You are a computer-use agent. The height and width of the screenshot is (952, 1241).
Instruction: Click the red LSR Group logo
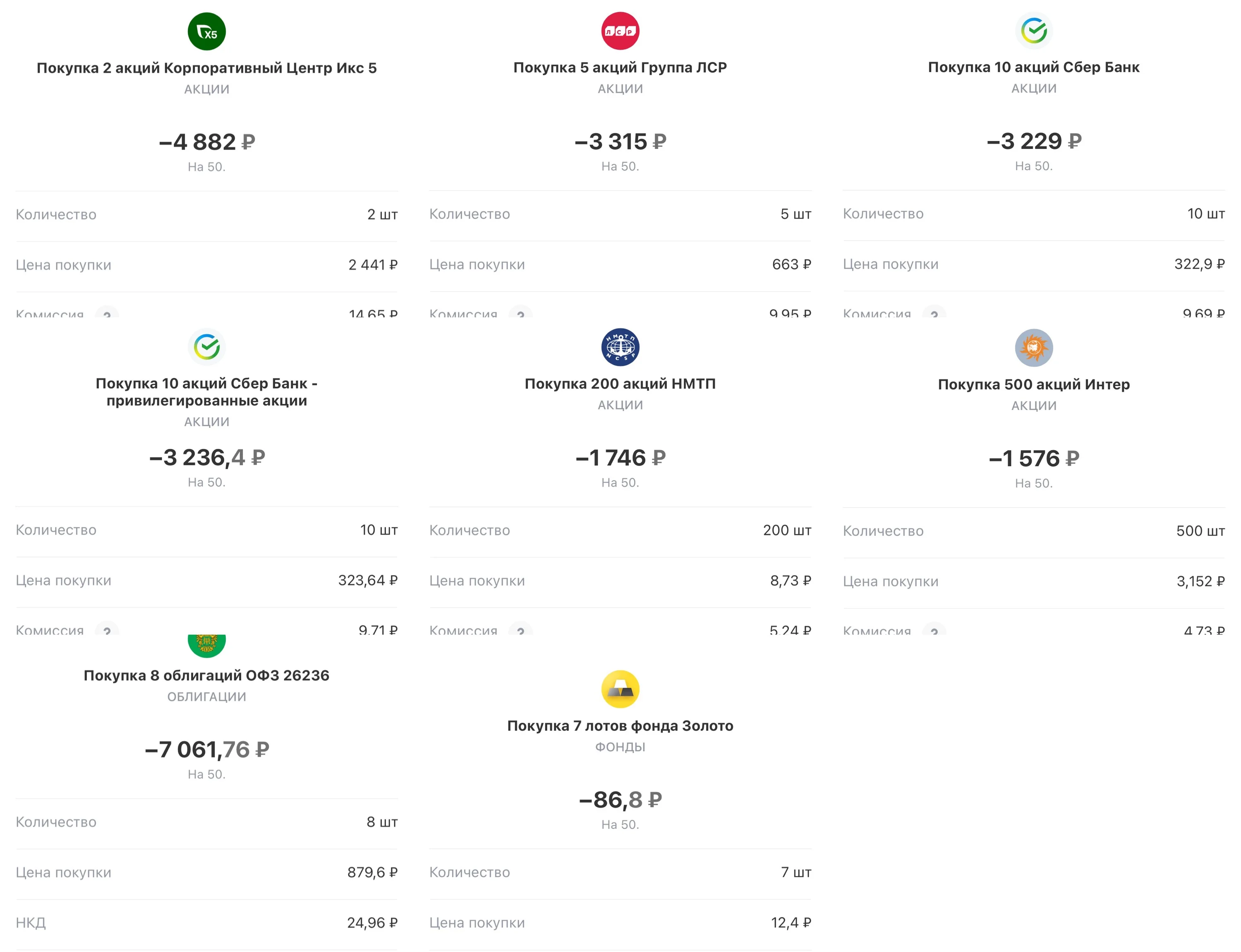point(620,31)
